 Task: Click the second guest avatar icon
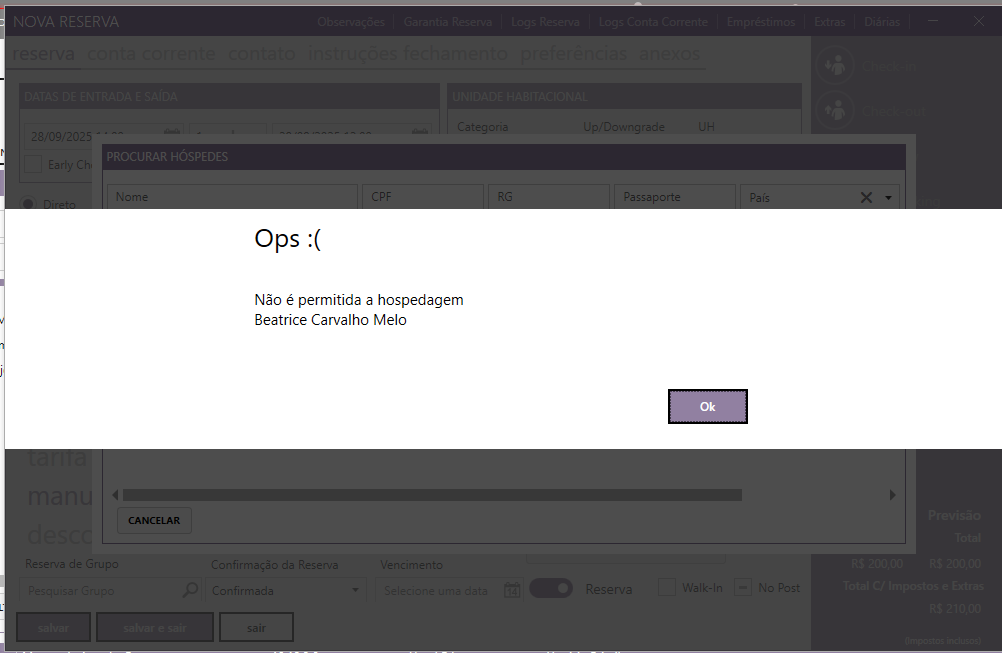click(x=833, y=109)
